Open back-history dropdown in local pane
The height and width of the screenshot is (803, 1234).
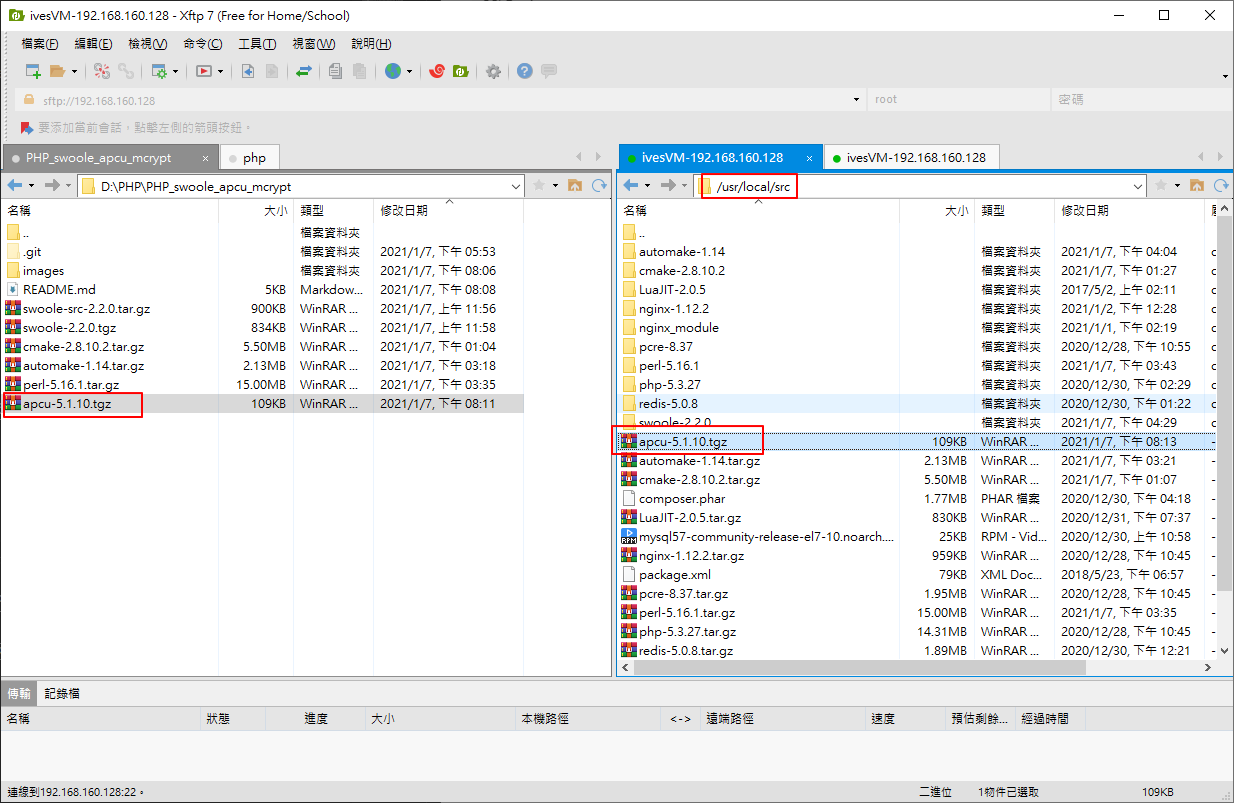point(32,186)
